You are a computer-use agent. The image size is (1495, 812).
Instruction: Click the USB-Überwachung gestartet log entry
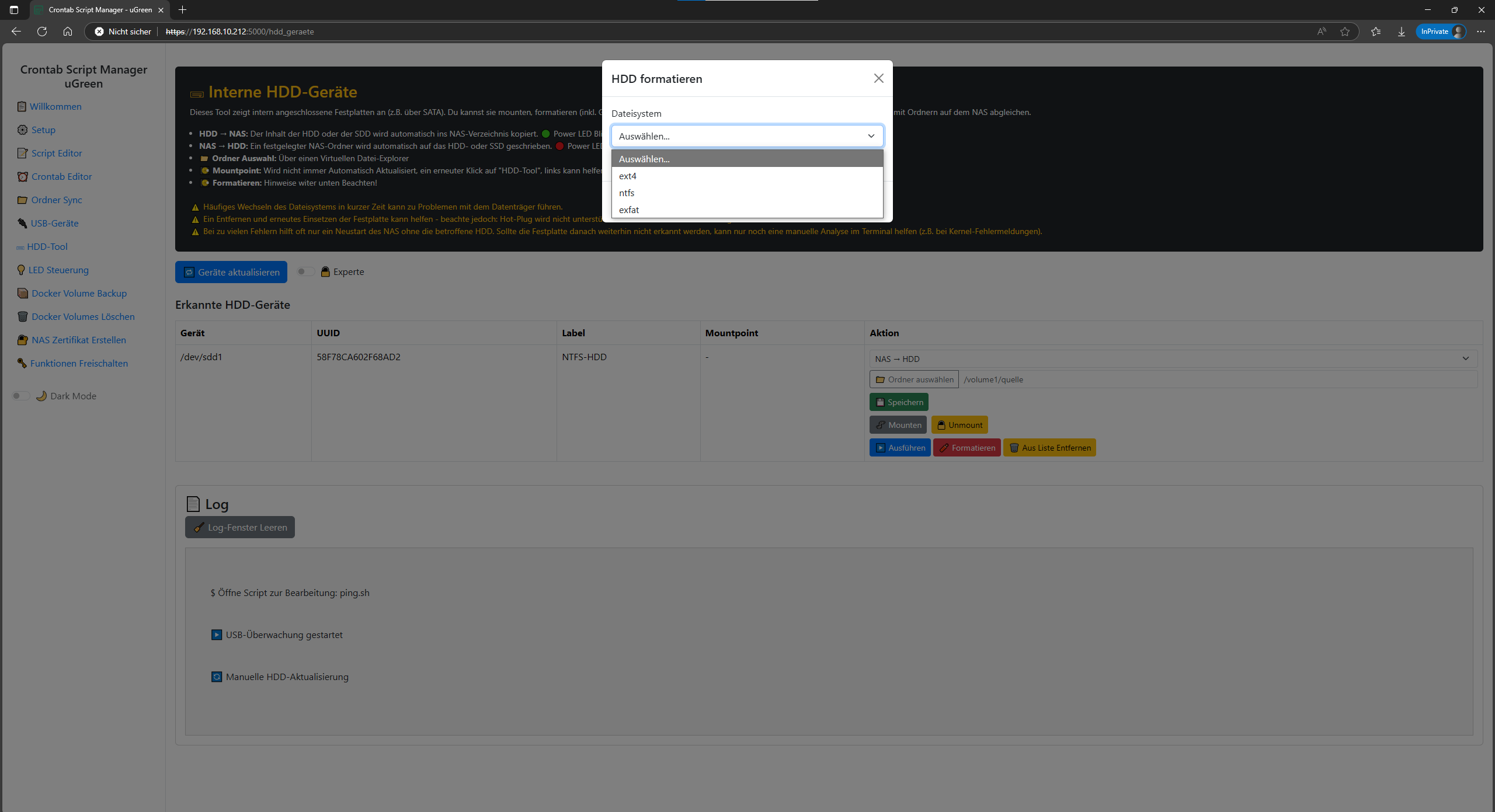tap(277, 635)
